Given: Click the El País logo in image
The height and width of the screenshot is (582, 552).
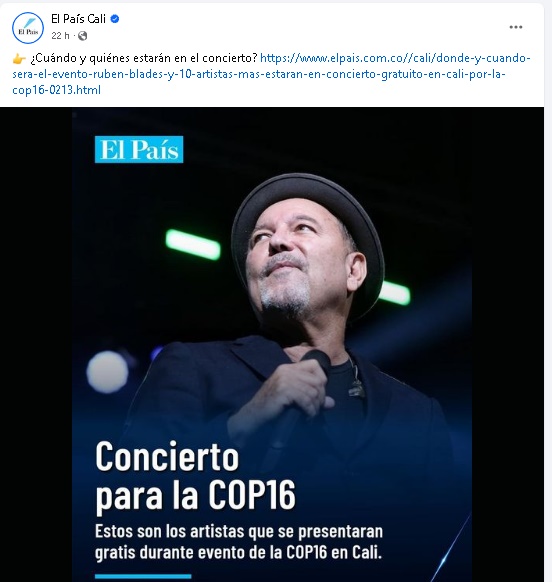Looking at the screenshot, I should click(x=139, y=149).
